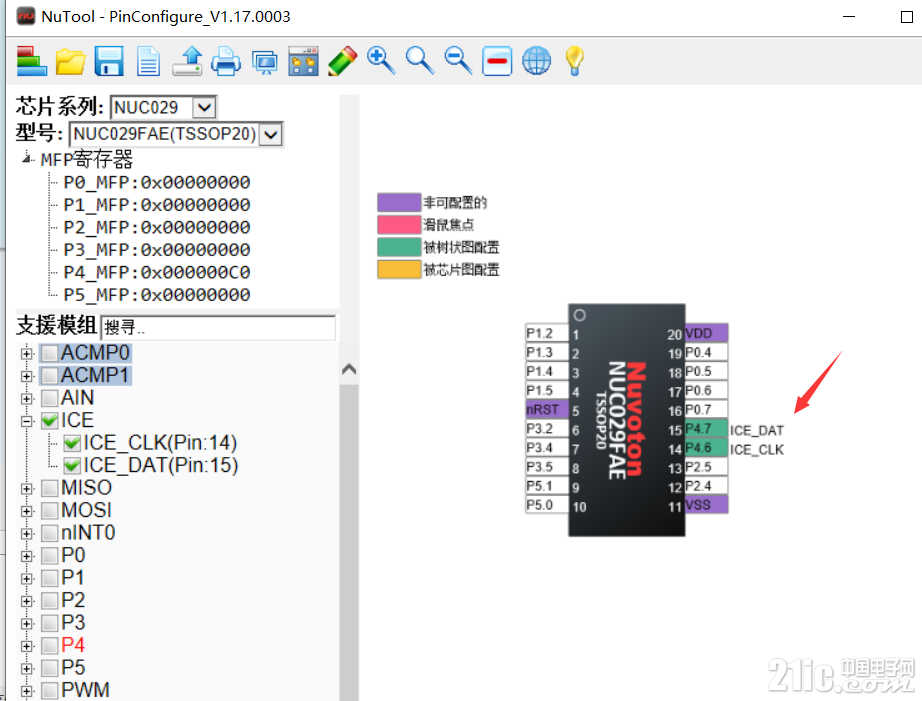Check the ACMP1 module checkbox
Viewport: 922px width, 701px height.
(x=50, y=375)
